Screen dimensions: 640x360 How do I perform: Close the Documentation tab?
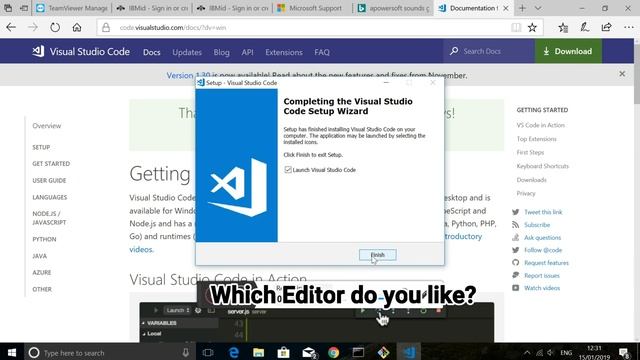[506, 8]
